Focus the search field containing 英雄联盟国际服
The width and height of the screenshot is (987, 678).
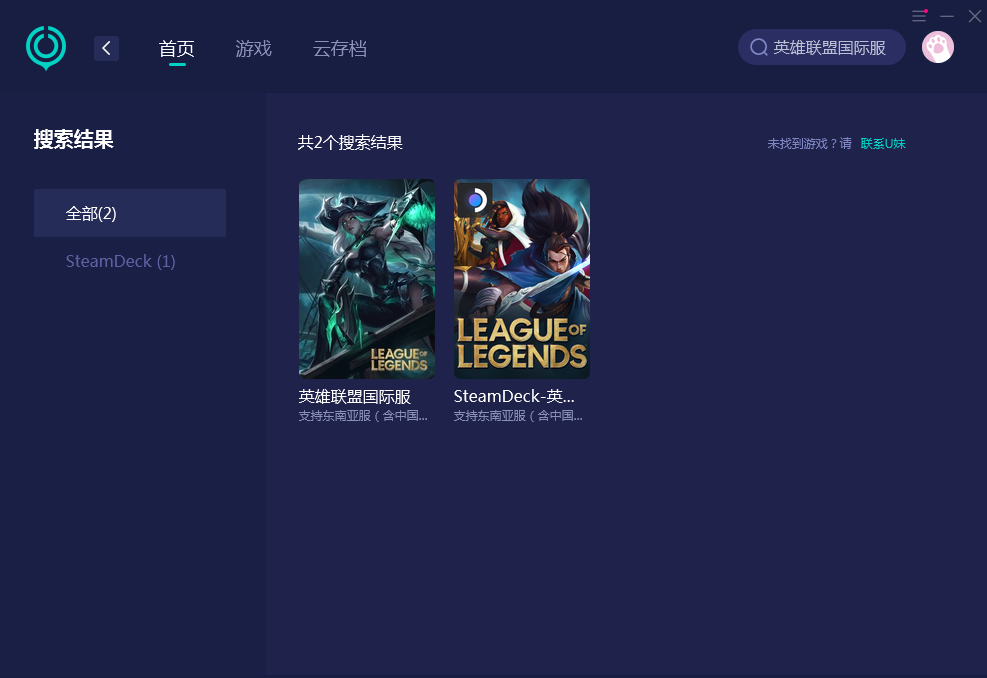click(x=821, y=47)
